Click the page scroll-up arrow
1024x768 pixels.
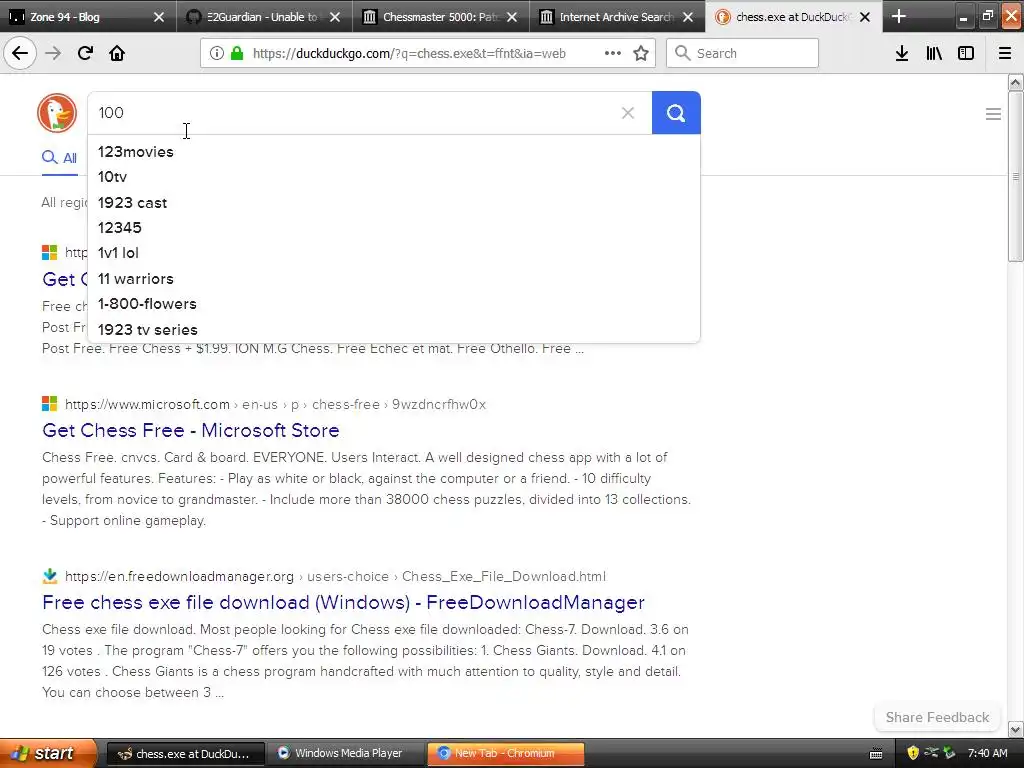tap(1015, 82)
